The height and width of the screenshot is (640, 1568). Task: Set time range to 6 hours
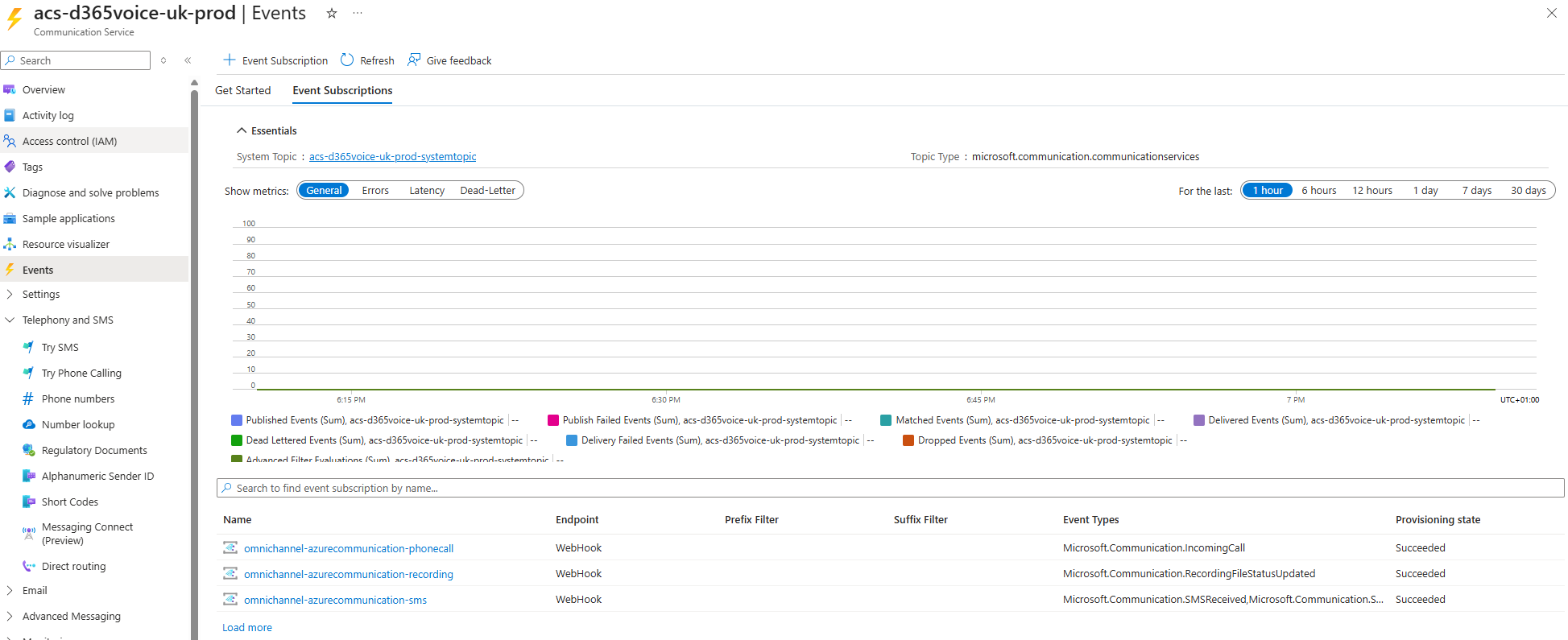1319,191
